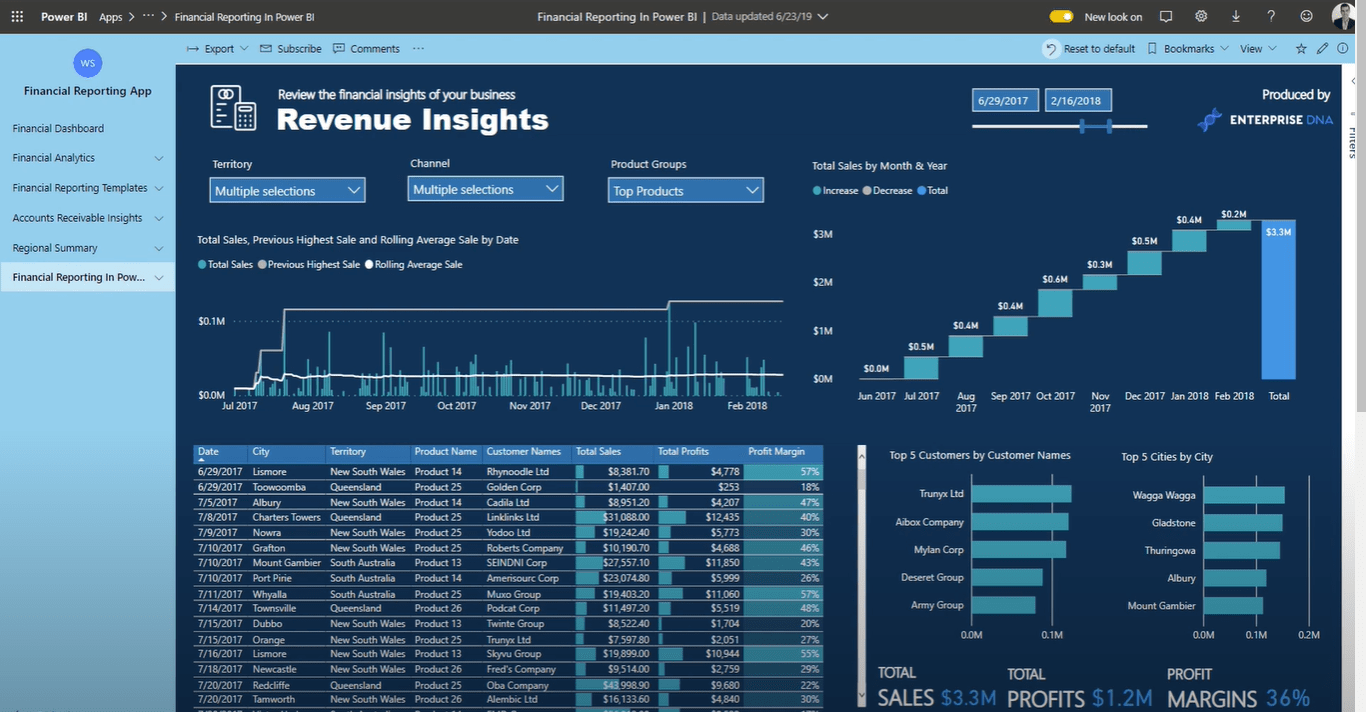Expand the Financial Reporting Templates section
1366x712 pixels.
(159, 188)
